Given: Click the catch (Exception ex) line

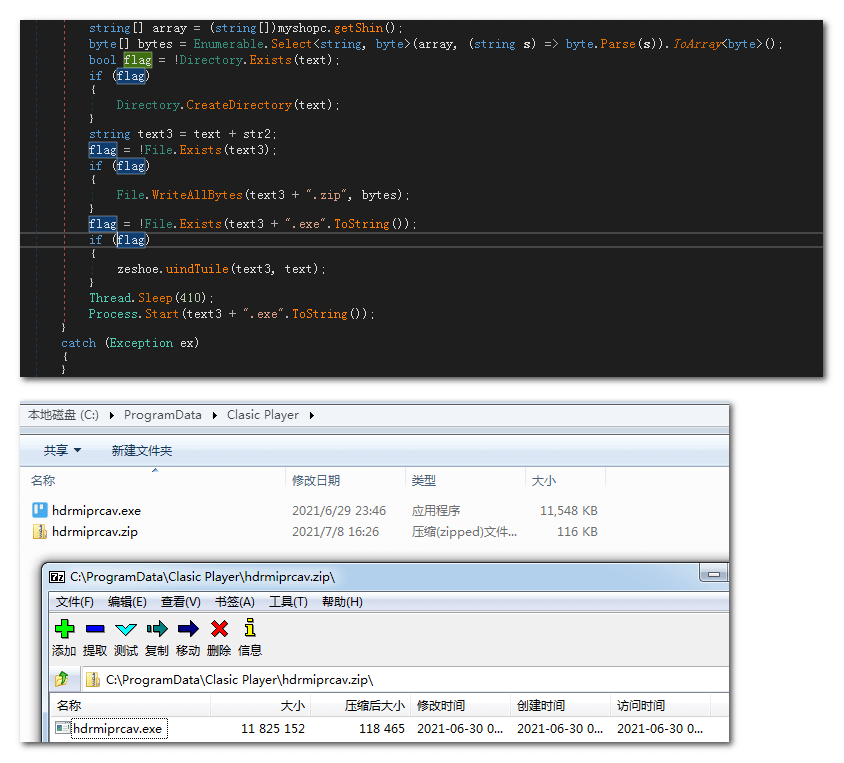Looking at the screenshot, I should point(130,343).
